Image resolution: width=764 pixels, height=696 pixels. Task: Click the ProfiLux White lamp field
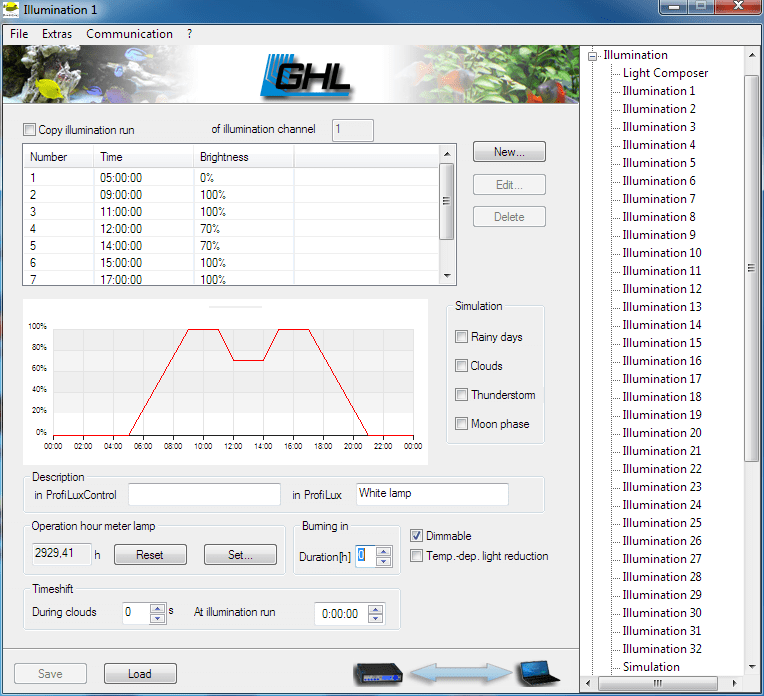point(432,494)
